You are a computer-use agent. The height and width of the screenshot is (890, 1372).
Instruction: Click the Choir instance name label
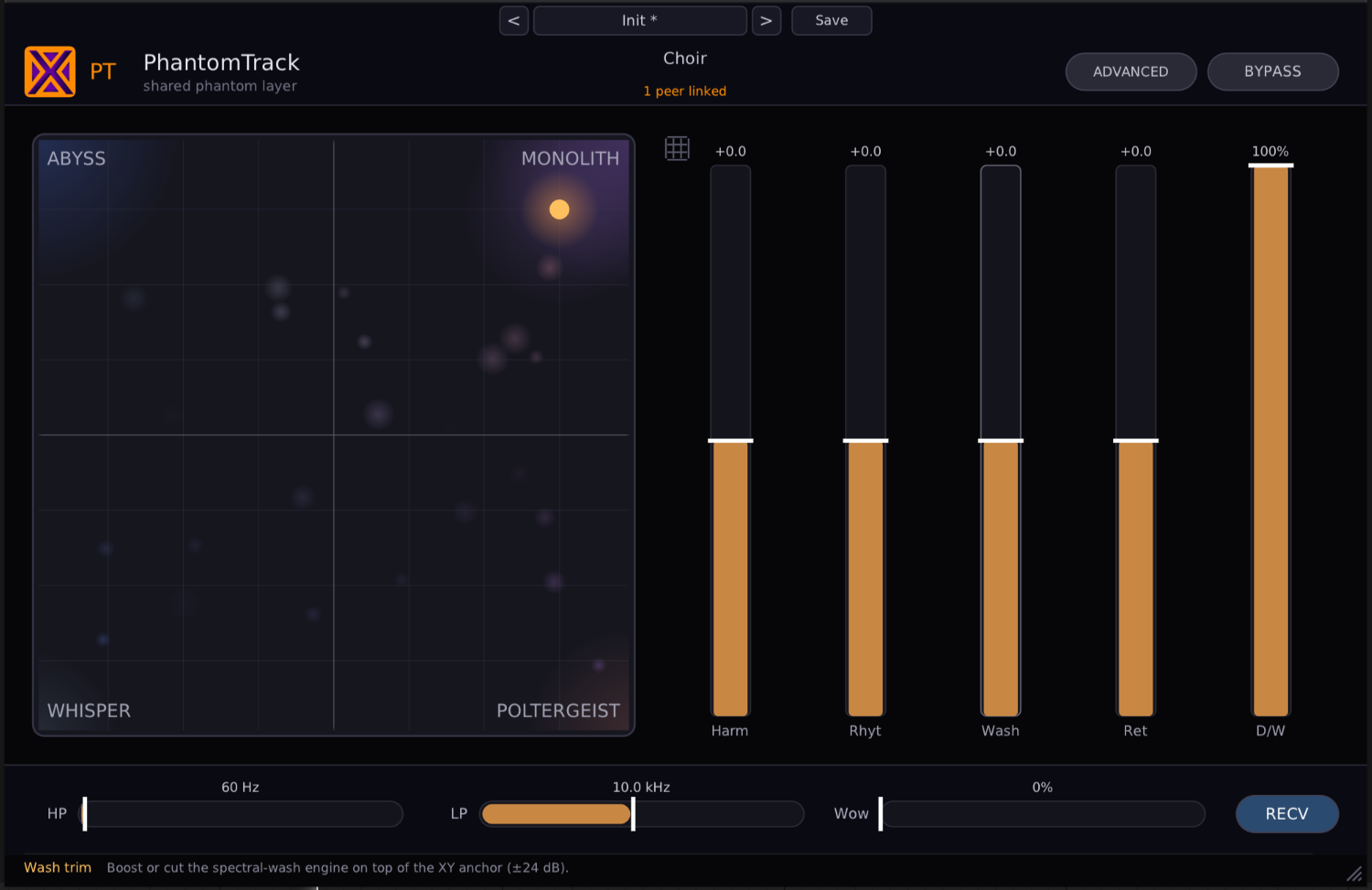pyautogui.click(x=685, y=59)
